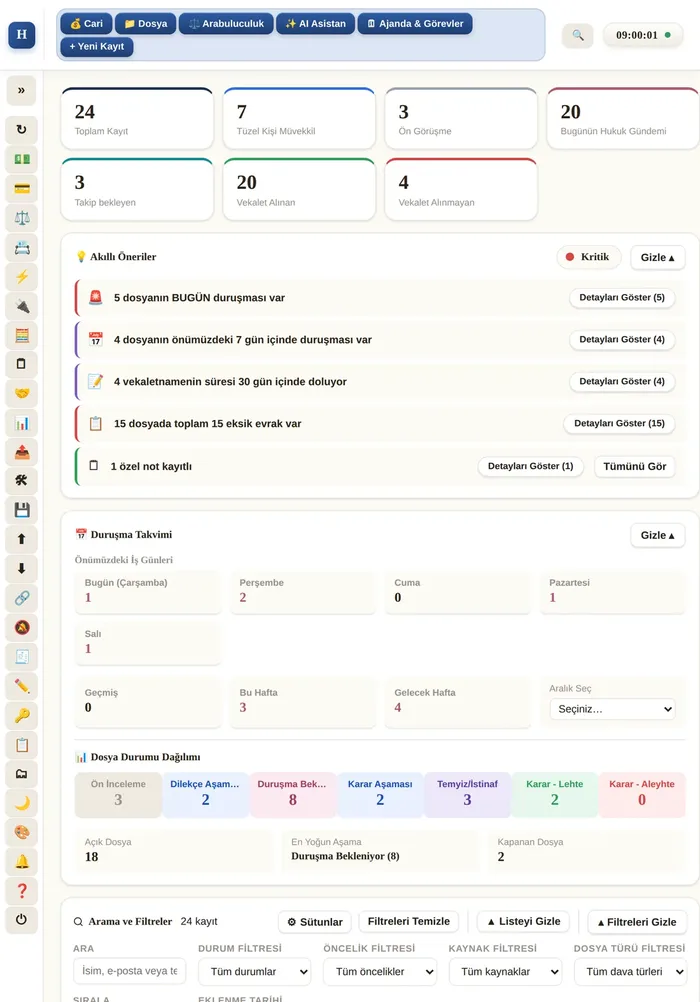Viewport: 700px width, 1002px height.
Task: Collapse list with Listeyi Gizle button
Action: coord(524,921)
